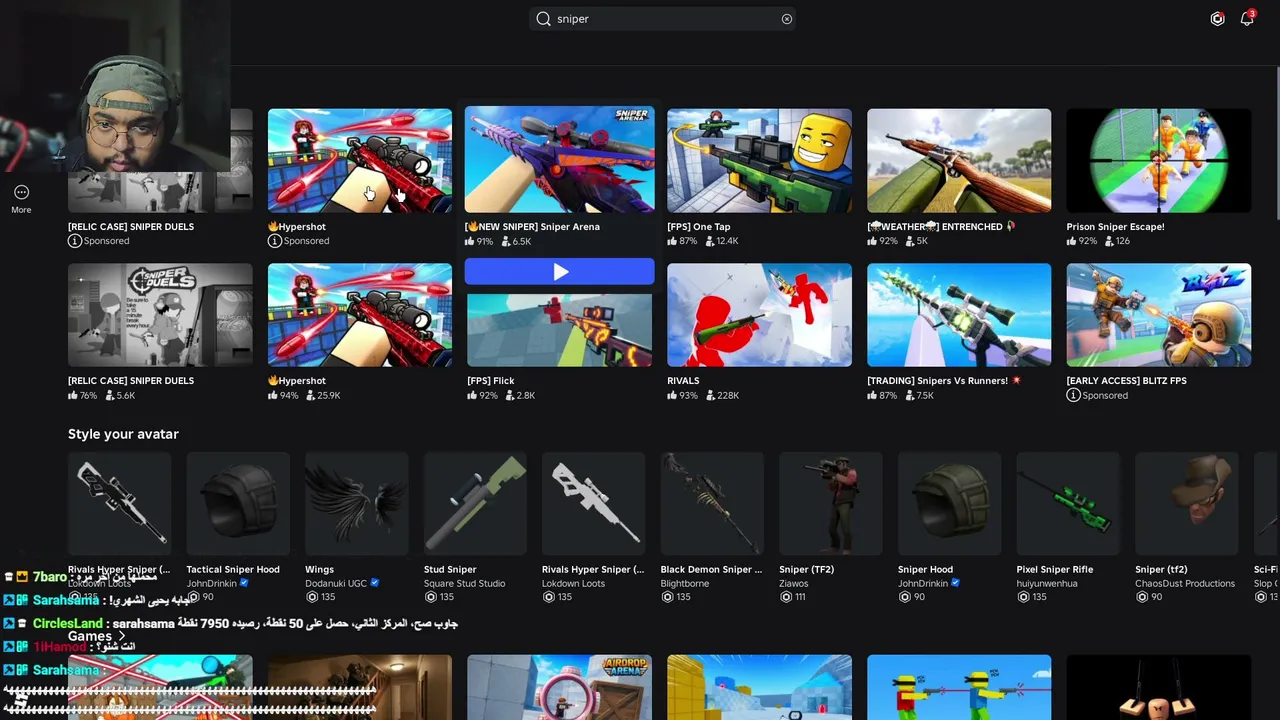Click the '228K' player count under RIVALS
This screenshot has width=1280, height=720.
(x=728, y=395)
